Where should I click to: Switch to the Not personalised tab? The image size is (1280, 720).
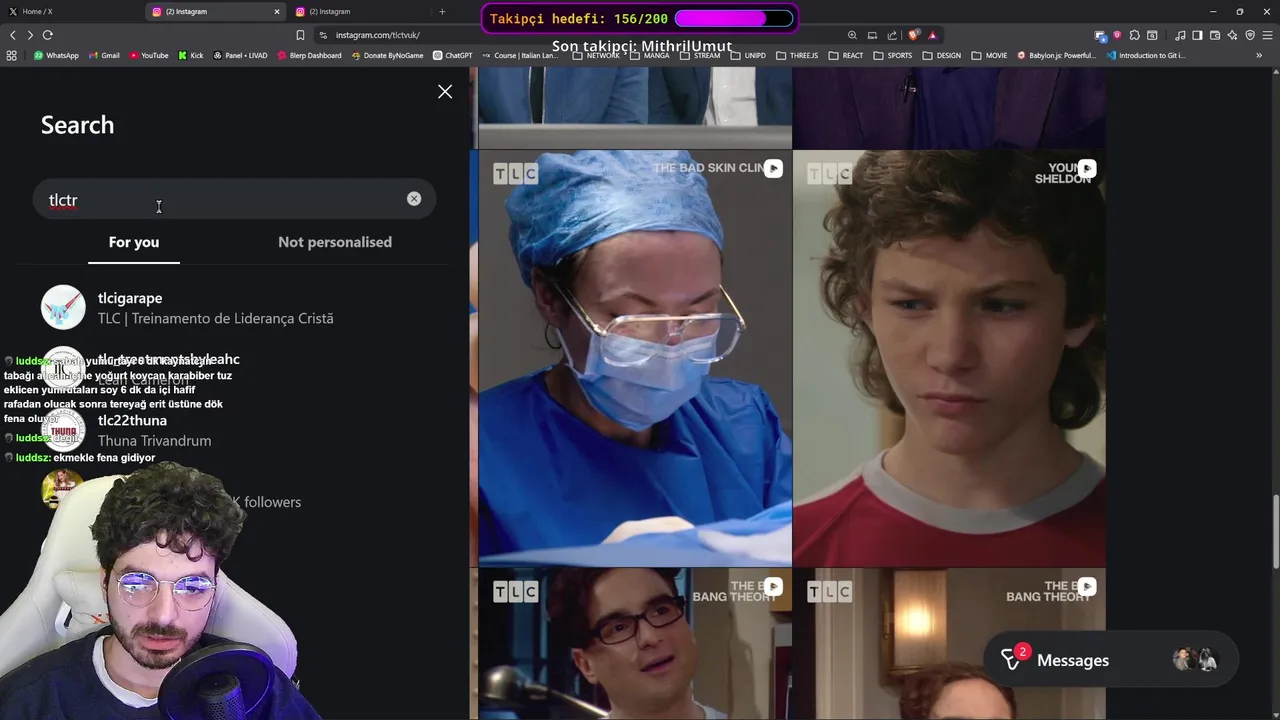pos(335,242)
